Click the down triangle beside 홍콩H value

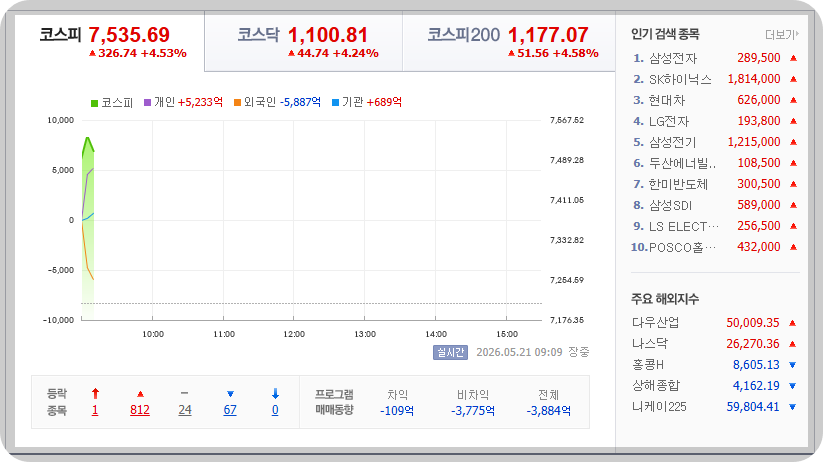(793, 365)
